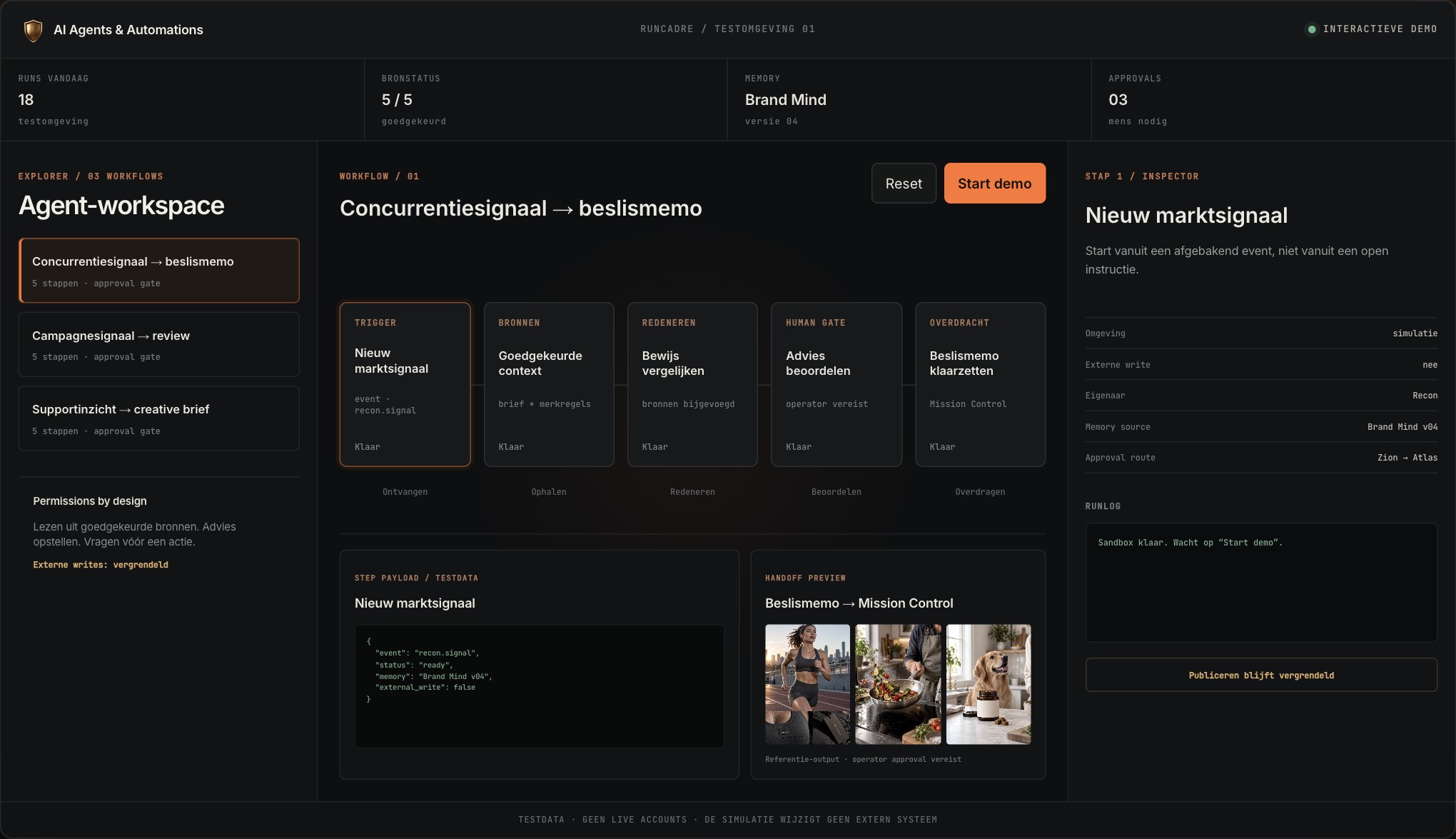Select Supportinzicht → creative brief workflow

(x=158, y=418)
